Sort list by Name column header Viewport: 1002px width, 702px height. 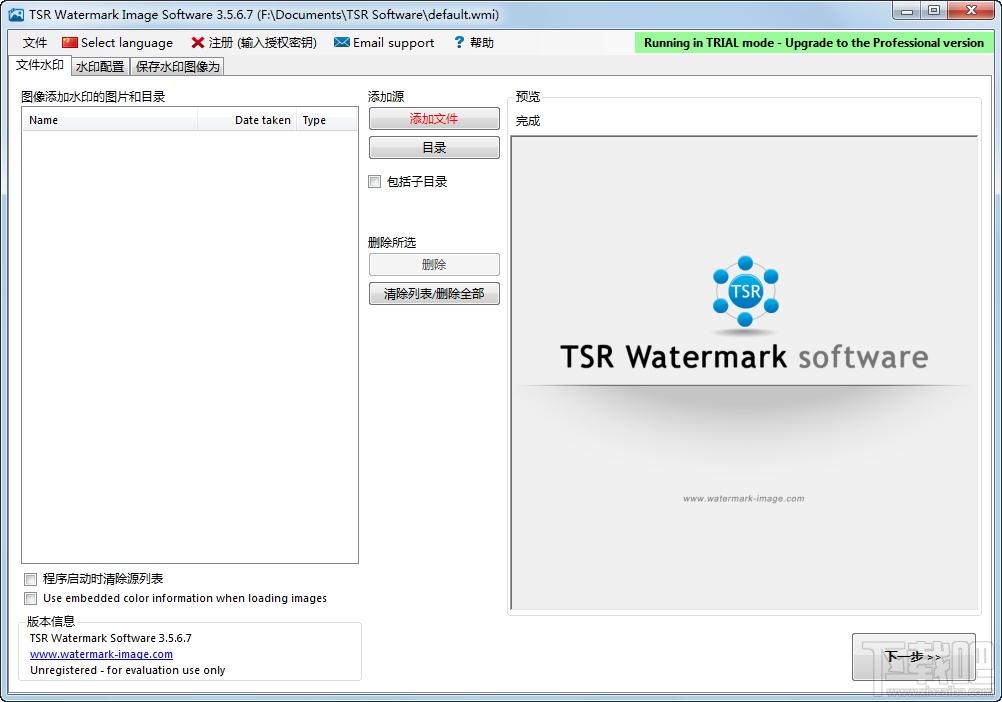coord(110,120)
